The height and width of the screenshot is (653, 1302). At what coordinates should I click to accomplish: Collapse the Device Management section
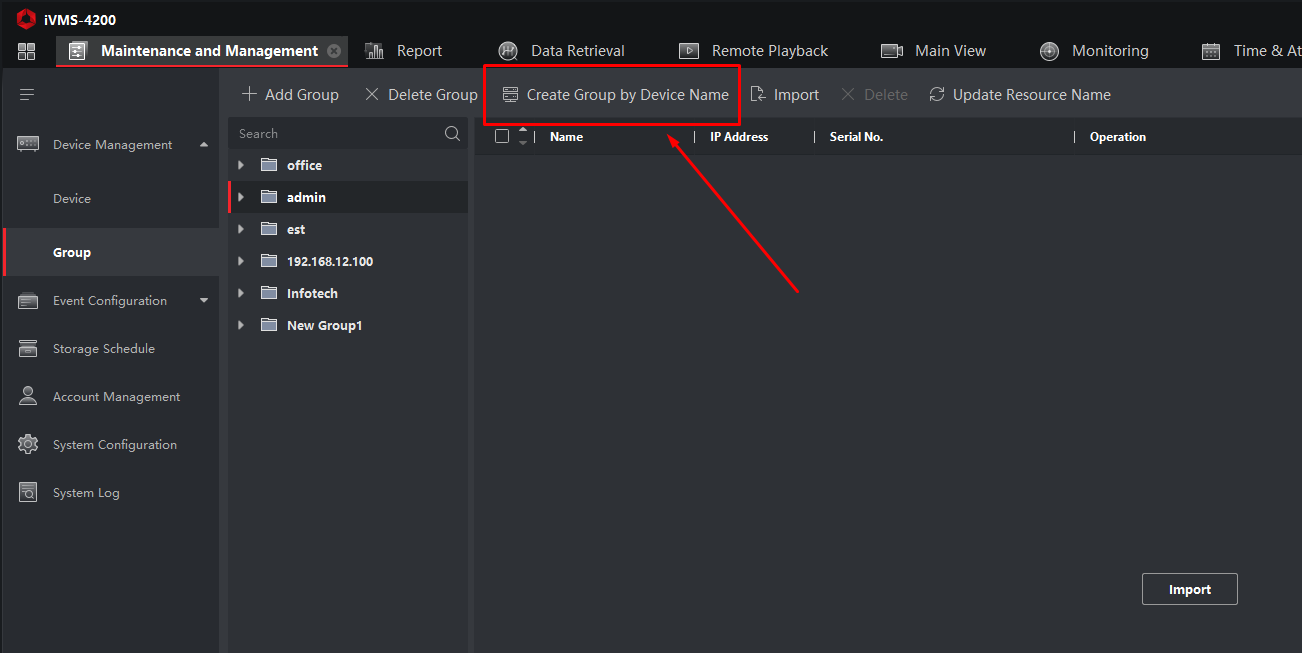tap(204, 145)
